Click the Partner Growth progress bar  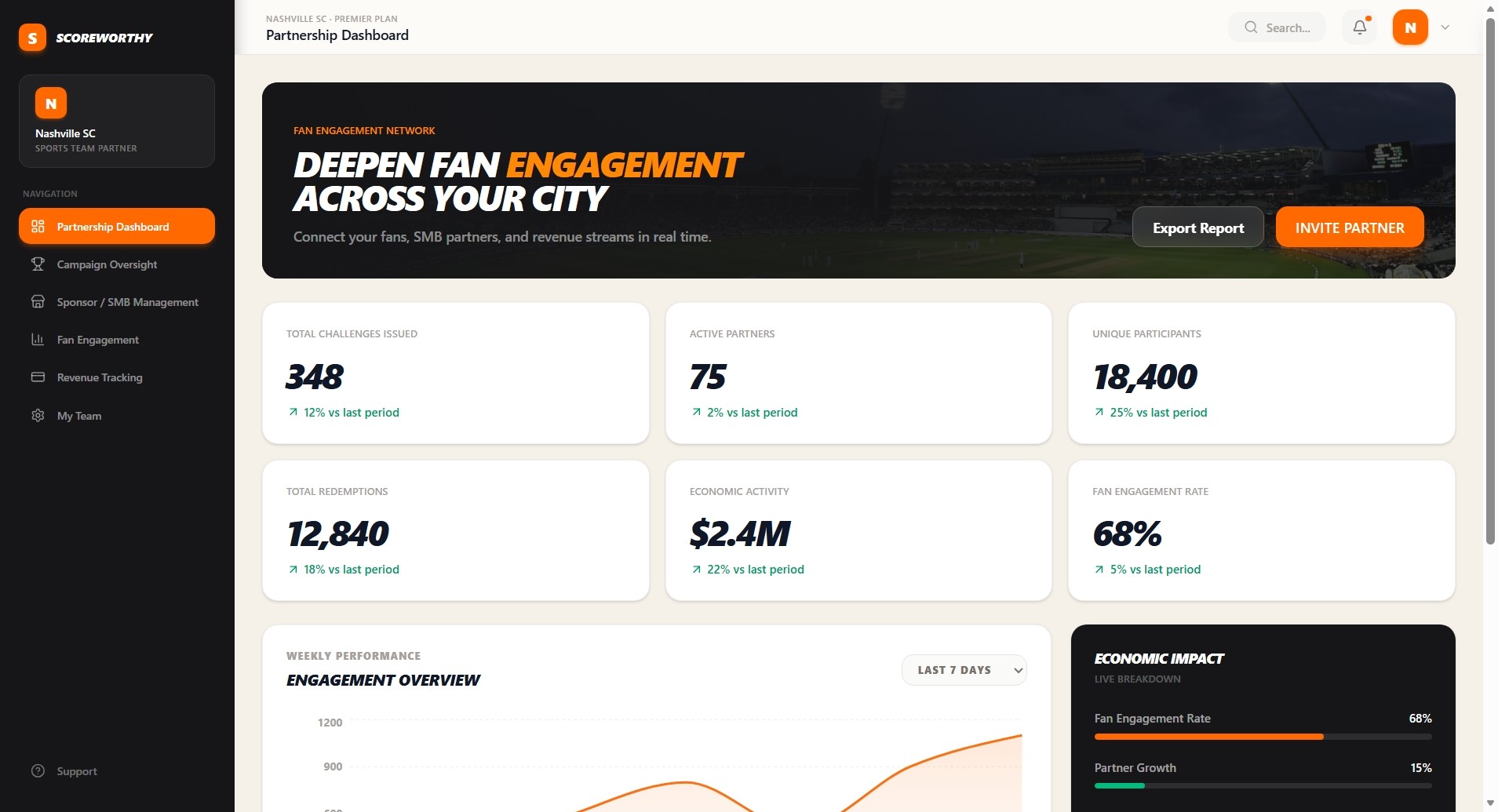(1263, 785)
